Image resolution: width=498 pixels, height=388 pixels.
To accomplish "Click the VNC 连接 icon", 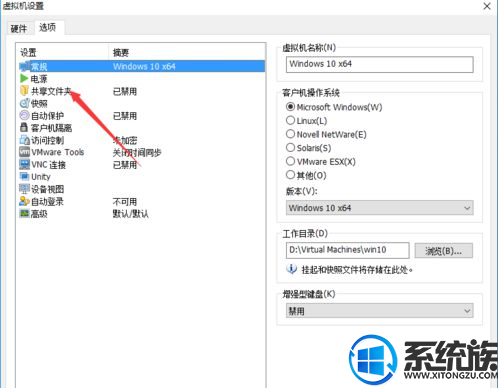I will point(24,164).
